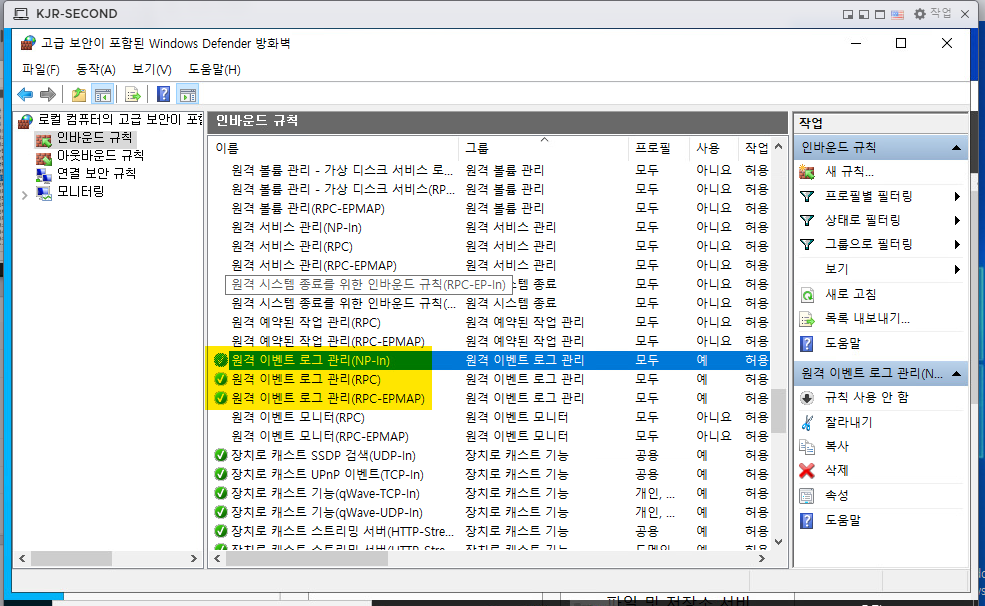
Task: Select the 원격 이벤트 로그 관리(NP-In) rule row
Action: (491, 360)
